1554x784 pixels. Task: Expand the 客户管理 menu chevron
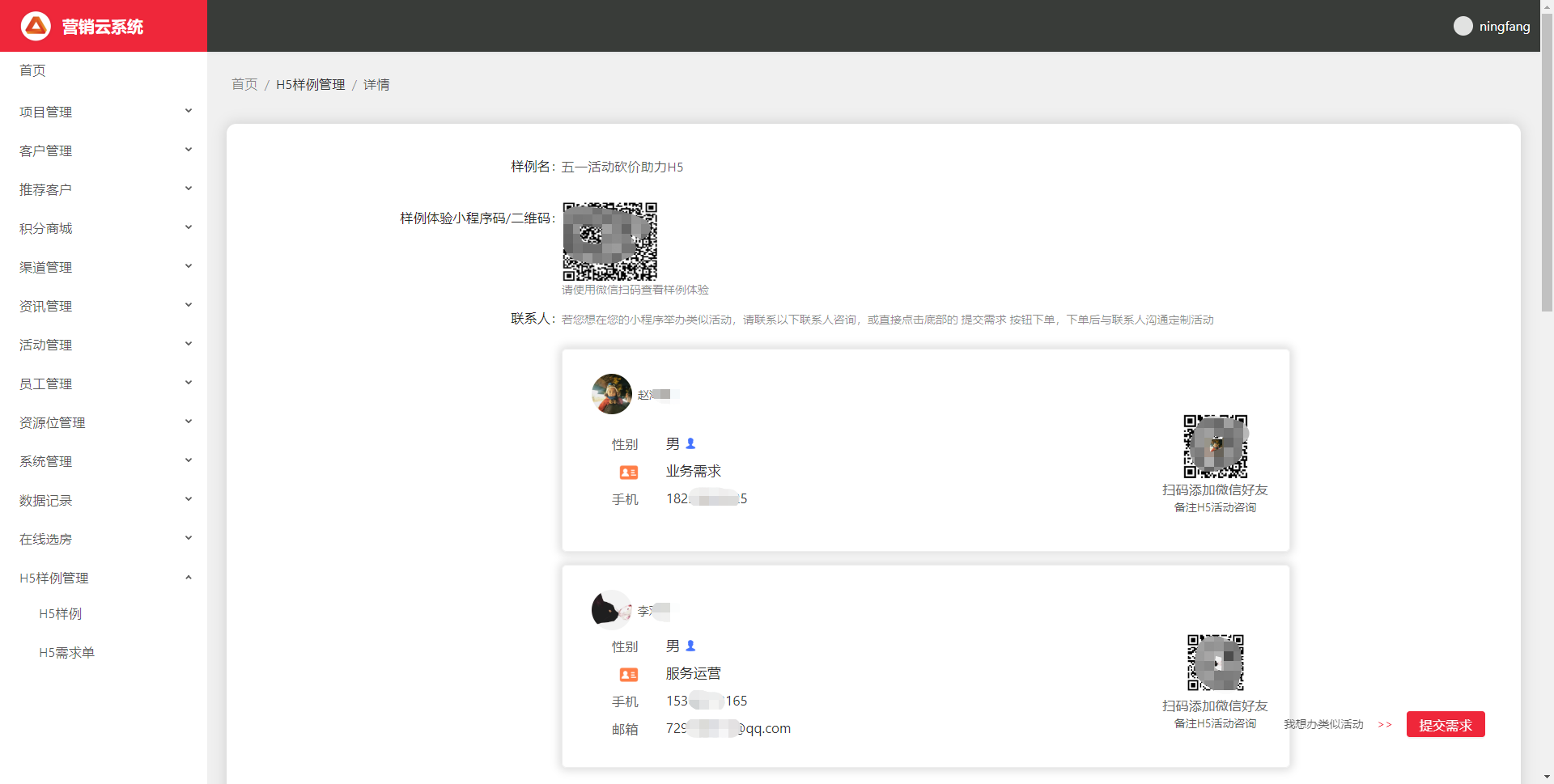pyautogui.click(x=189, y=150)
